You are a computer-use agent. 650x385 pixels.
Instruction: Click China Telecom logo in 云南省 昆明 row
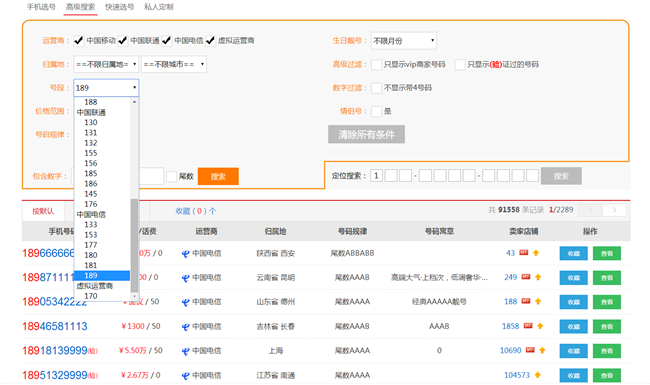[186, 278]
